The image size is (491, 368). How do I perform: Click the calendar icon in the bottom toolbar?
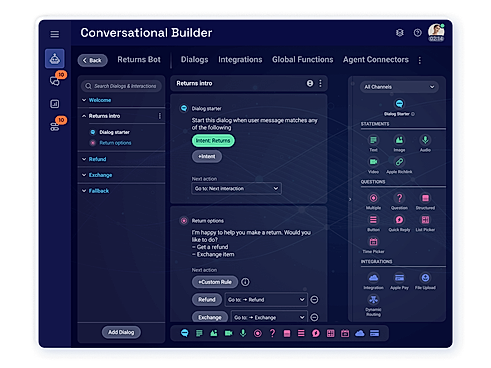[345, 333]
